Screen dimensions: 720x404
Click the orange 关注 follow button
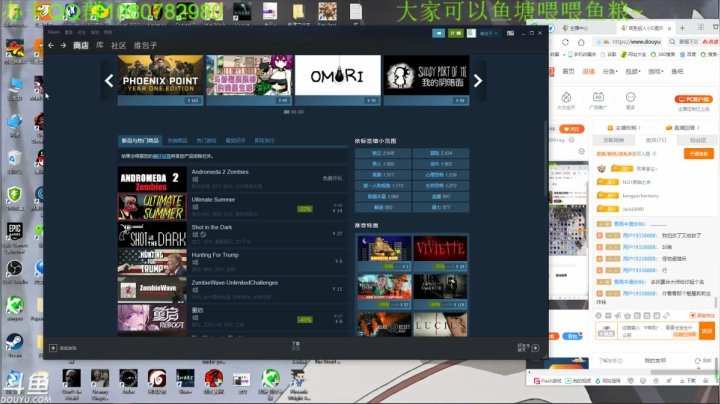click(571, 129)
